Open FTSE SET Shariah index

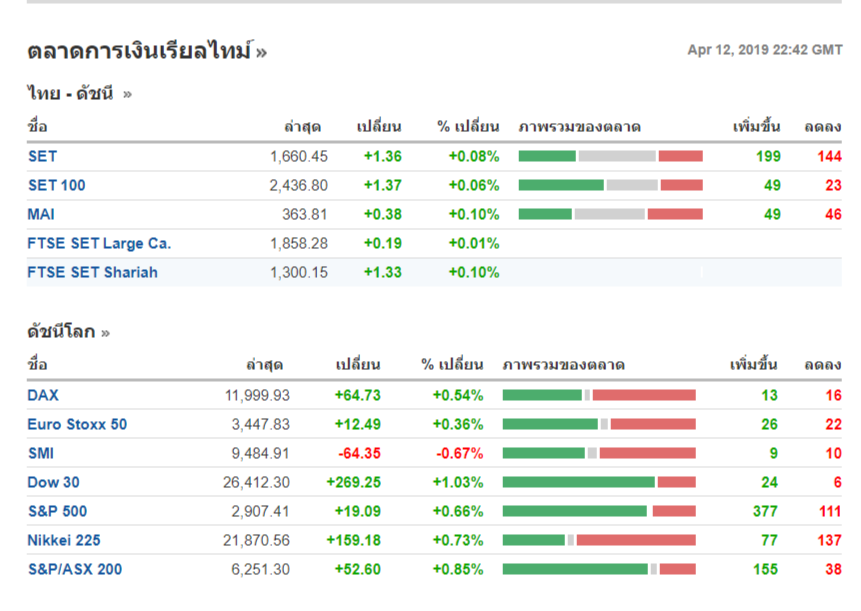[x=92, y=272]
